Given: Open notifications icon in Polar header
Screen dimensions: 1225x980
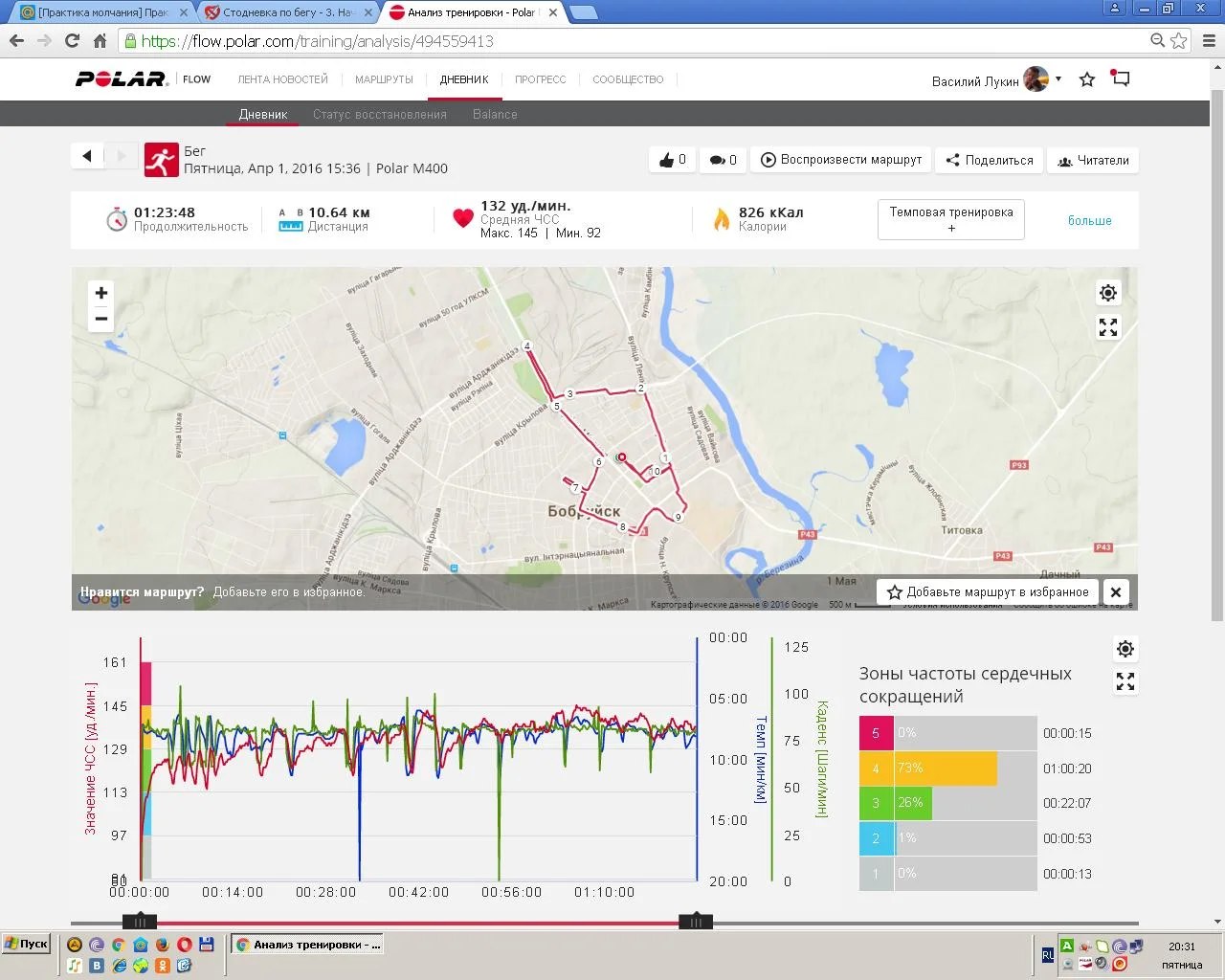Looking at the screenshot, I should (1121, 79).
